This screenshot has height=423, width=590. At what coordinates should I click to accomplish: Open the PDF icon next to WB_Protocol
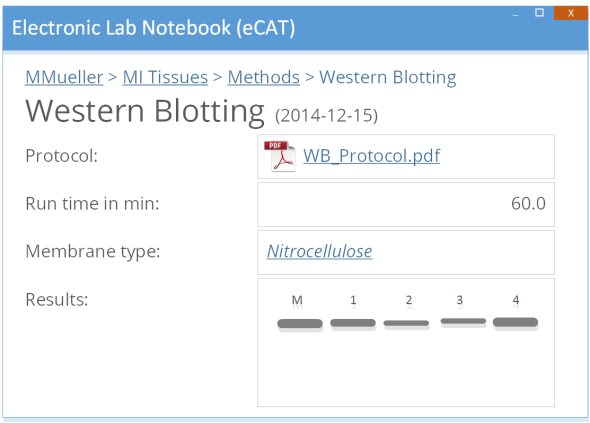click(280, 156)
